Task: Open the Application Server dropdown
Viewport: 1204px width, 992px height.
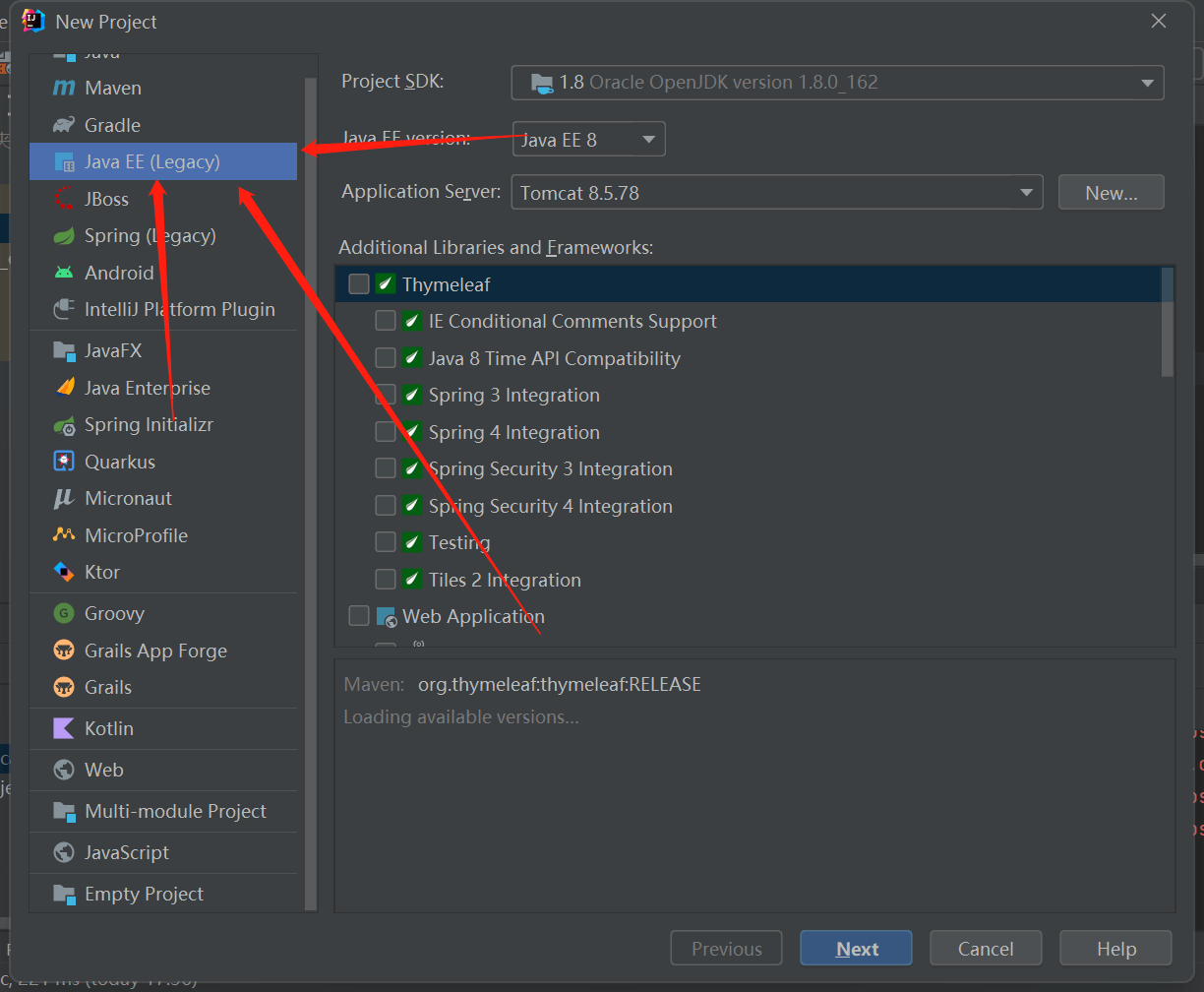Action: [x=776, y=193]
